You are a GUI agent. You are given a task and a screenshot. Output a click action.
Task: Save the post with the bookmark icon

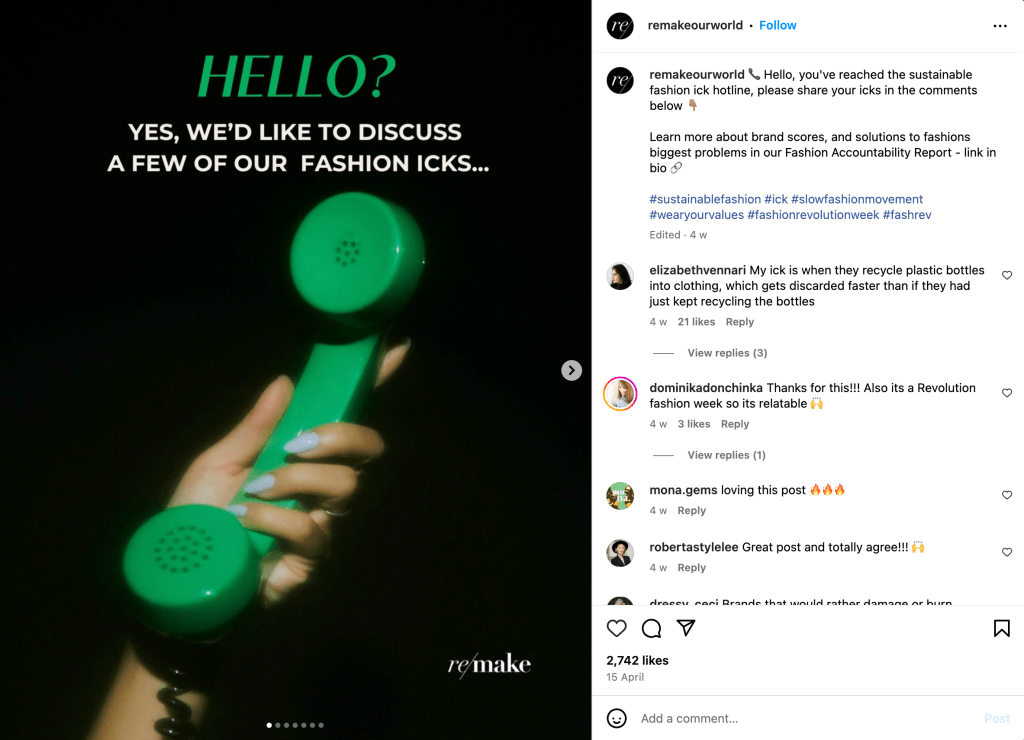(1001, 628)
